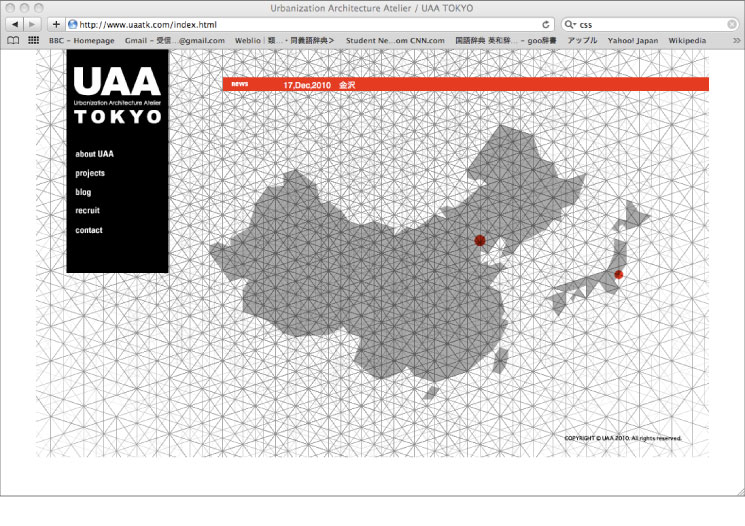The image size is (745, 526).
Task: Show Top Sites grid icon
Action: tap(33, 41)
